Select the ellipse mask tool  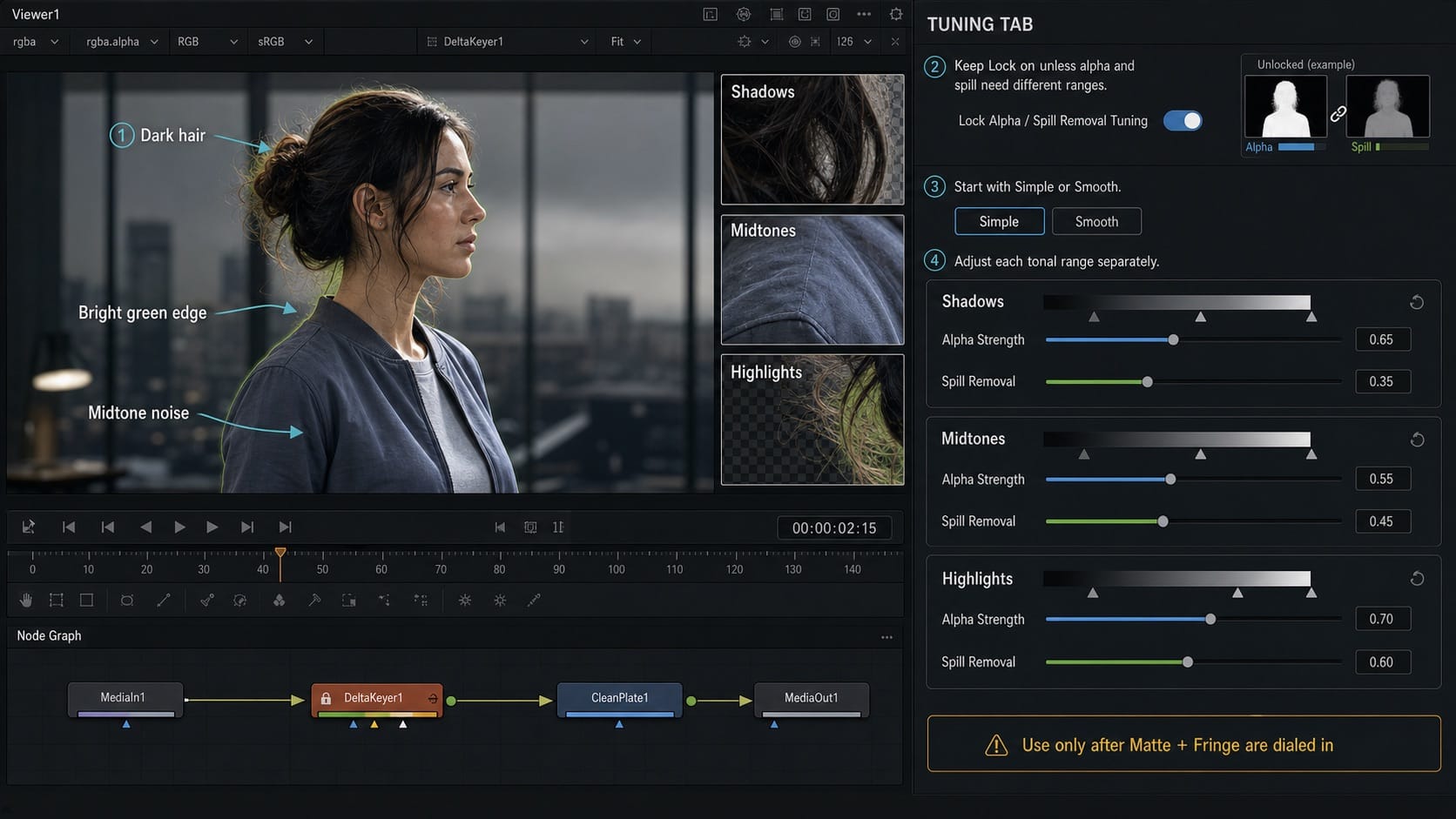(x=127, y=601)
